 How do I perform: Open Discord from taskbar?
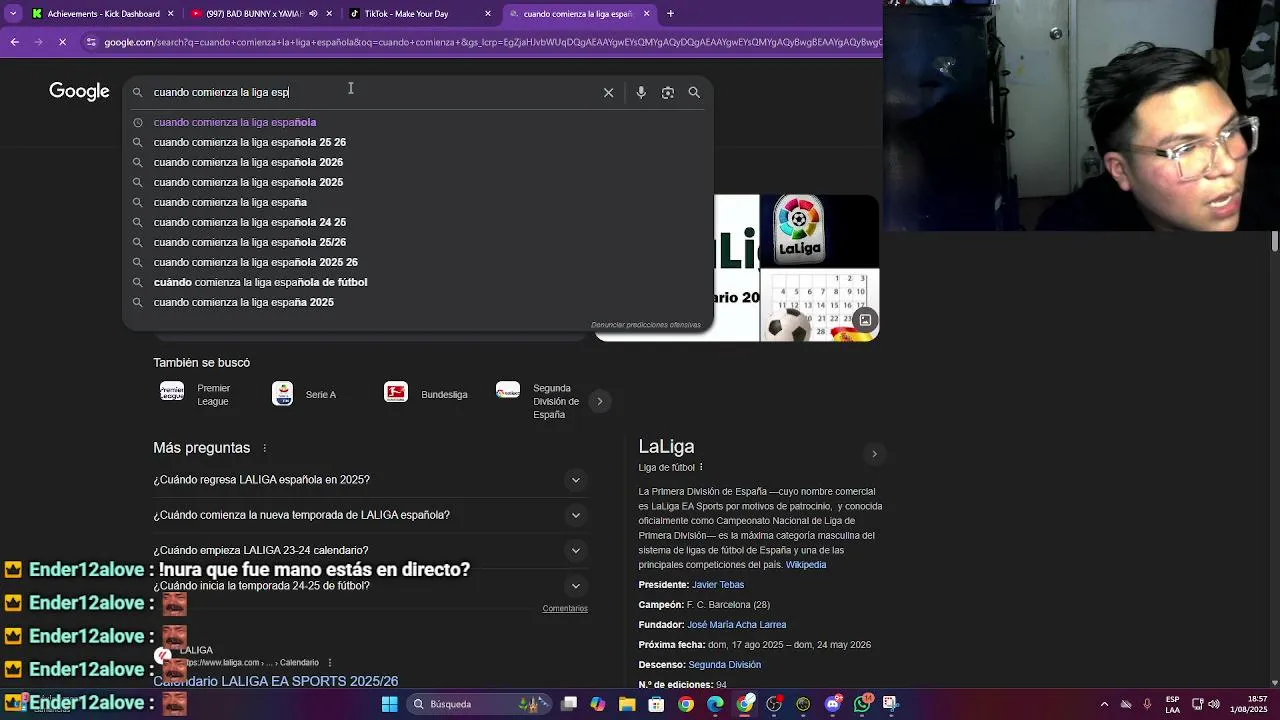(832, 704)
